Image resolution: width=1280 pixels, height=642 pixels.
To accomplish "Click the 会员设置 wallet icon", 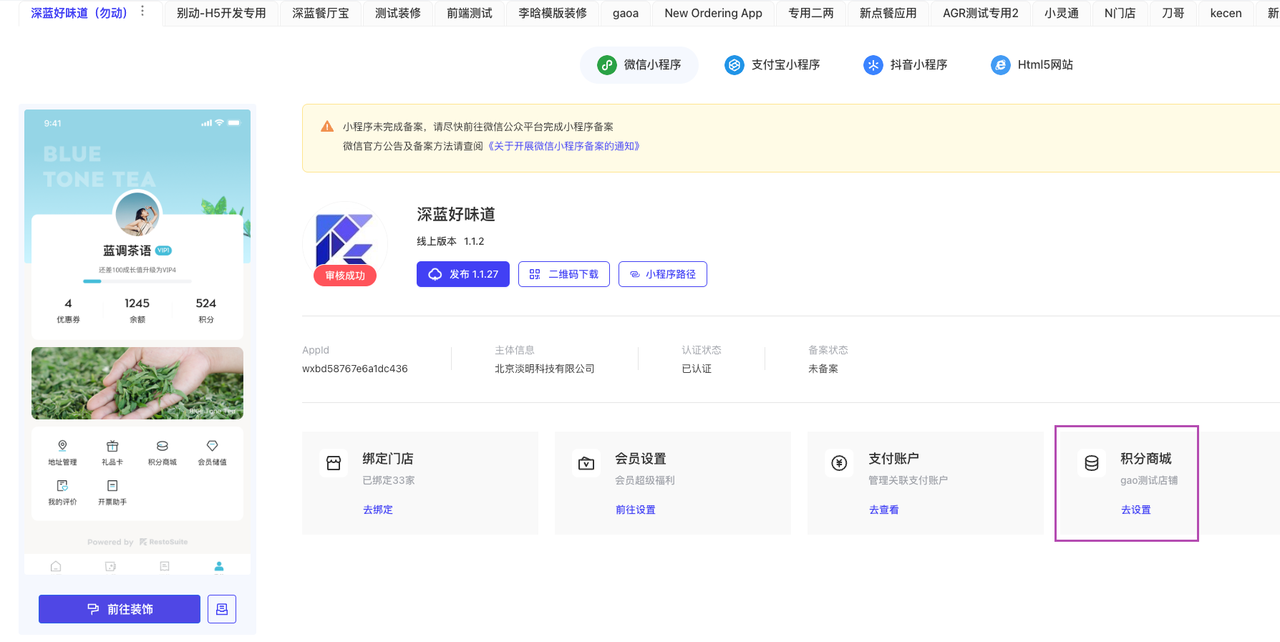I will click(586, 463).
